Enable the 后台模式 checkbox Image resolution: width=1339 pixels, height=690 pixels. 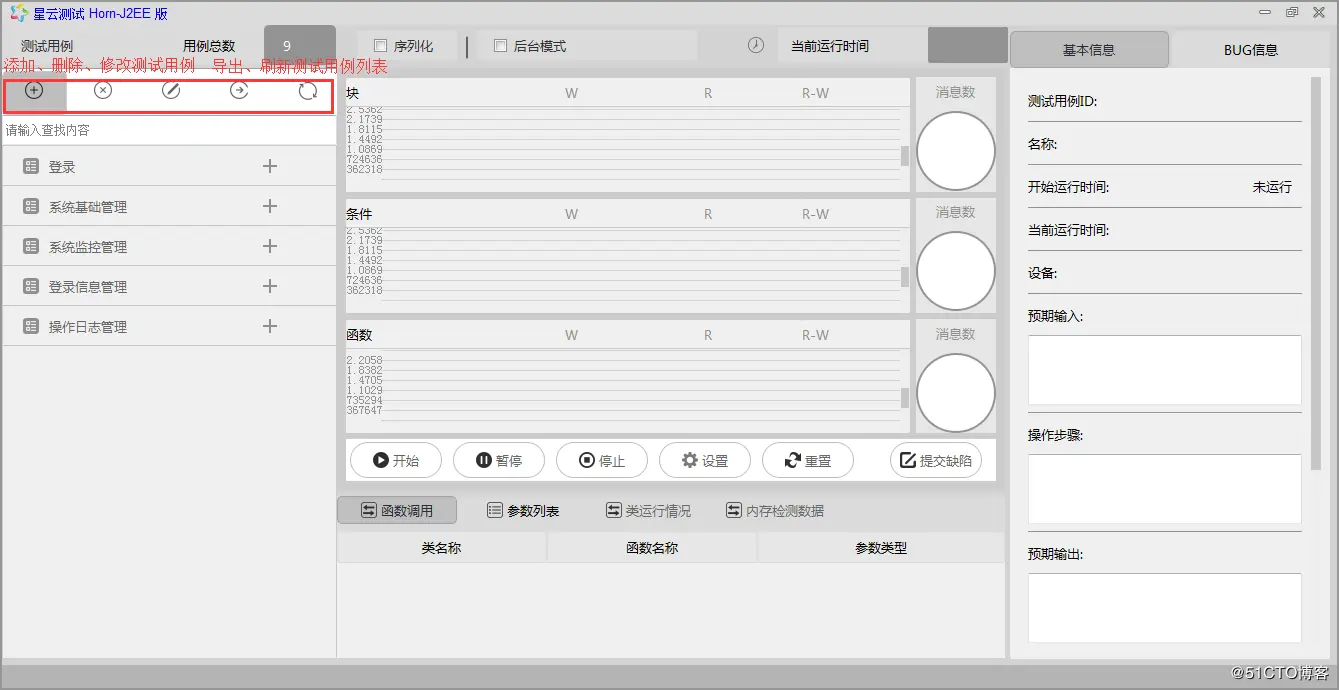(500, 46)
